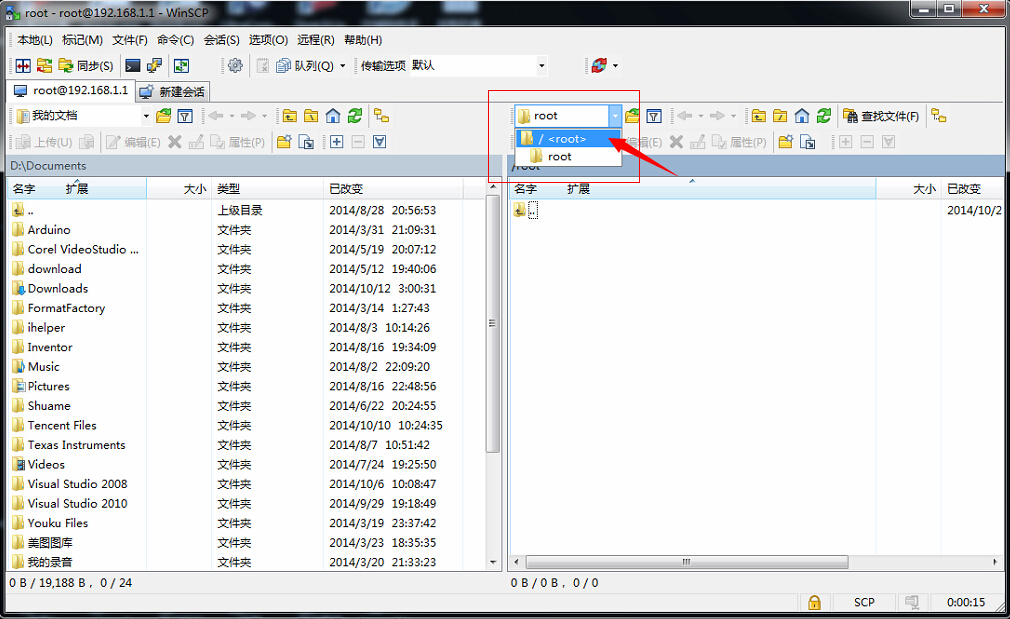The image size is (1010, 619).
Task: Open the 命令(C) menu
Action: pos(175,40)
